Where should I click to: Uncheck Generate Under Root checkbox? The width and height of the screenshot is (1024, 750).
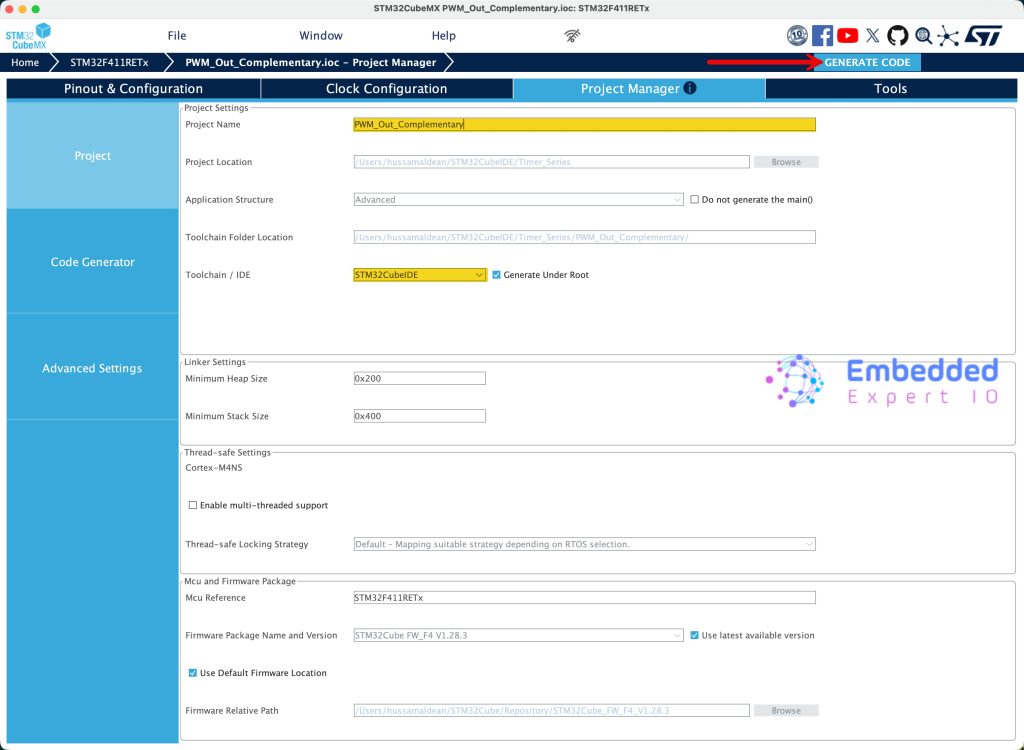point(497,275)
